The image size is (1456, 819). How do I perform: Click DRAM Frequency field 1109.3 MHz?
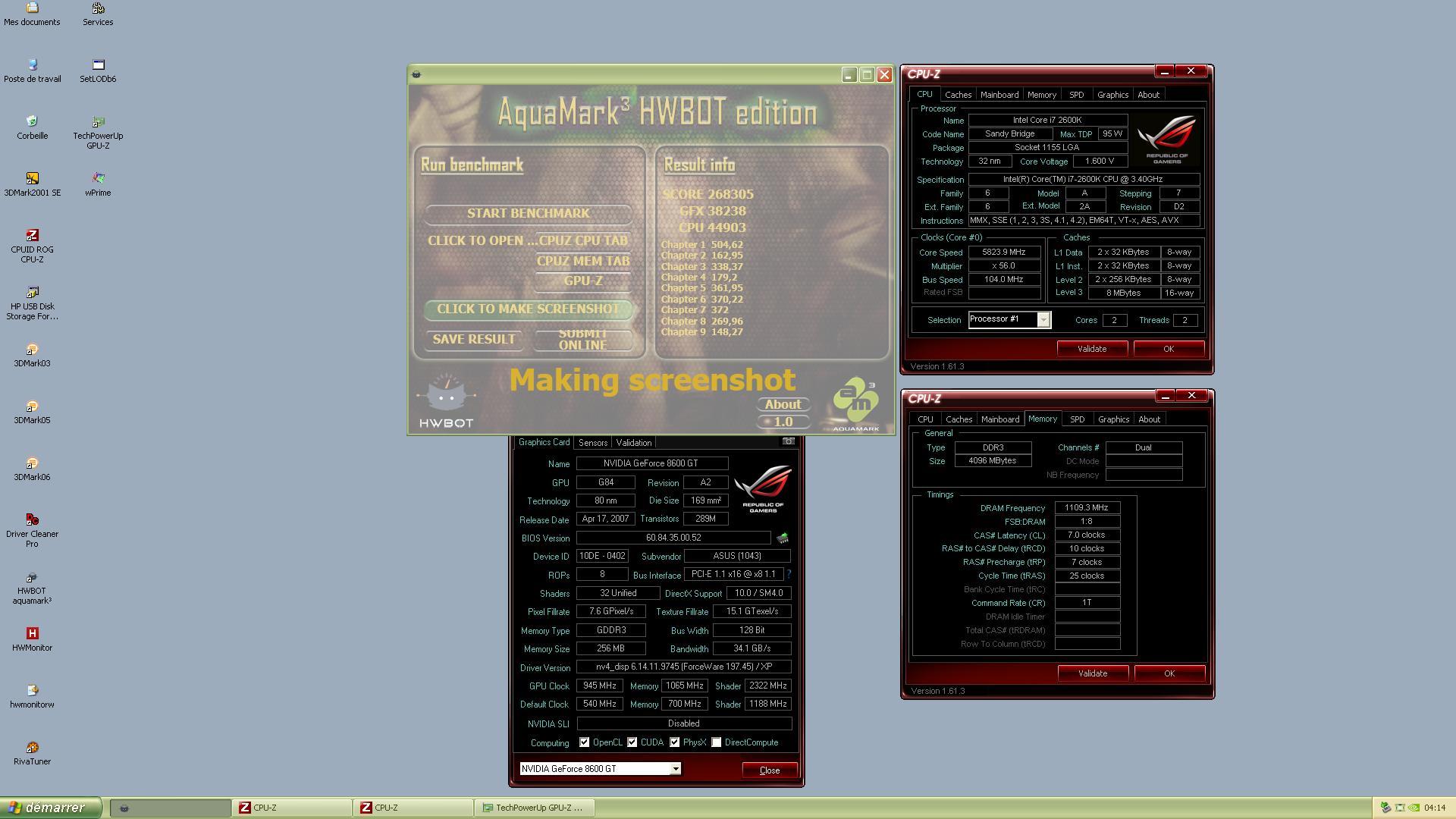[x=1087, y=508]
